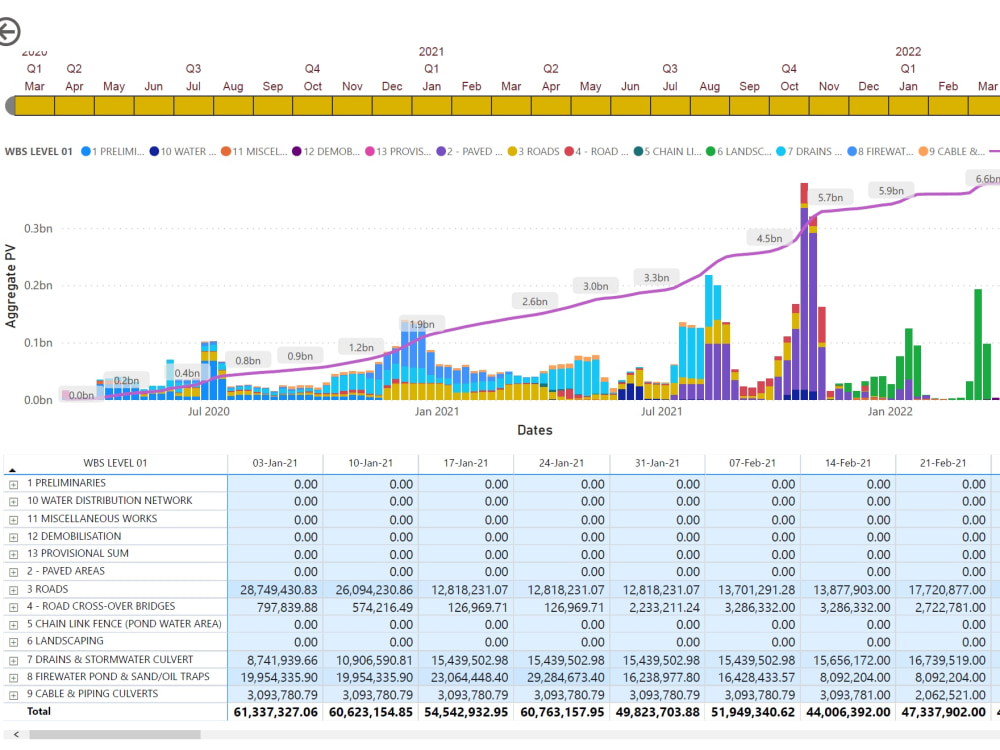Select the 4 - ROAD legend swatch
The width and height of the screenshot is (1000, 750).
pos(569,151)
